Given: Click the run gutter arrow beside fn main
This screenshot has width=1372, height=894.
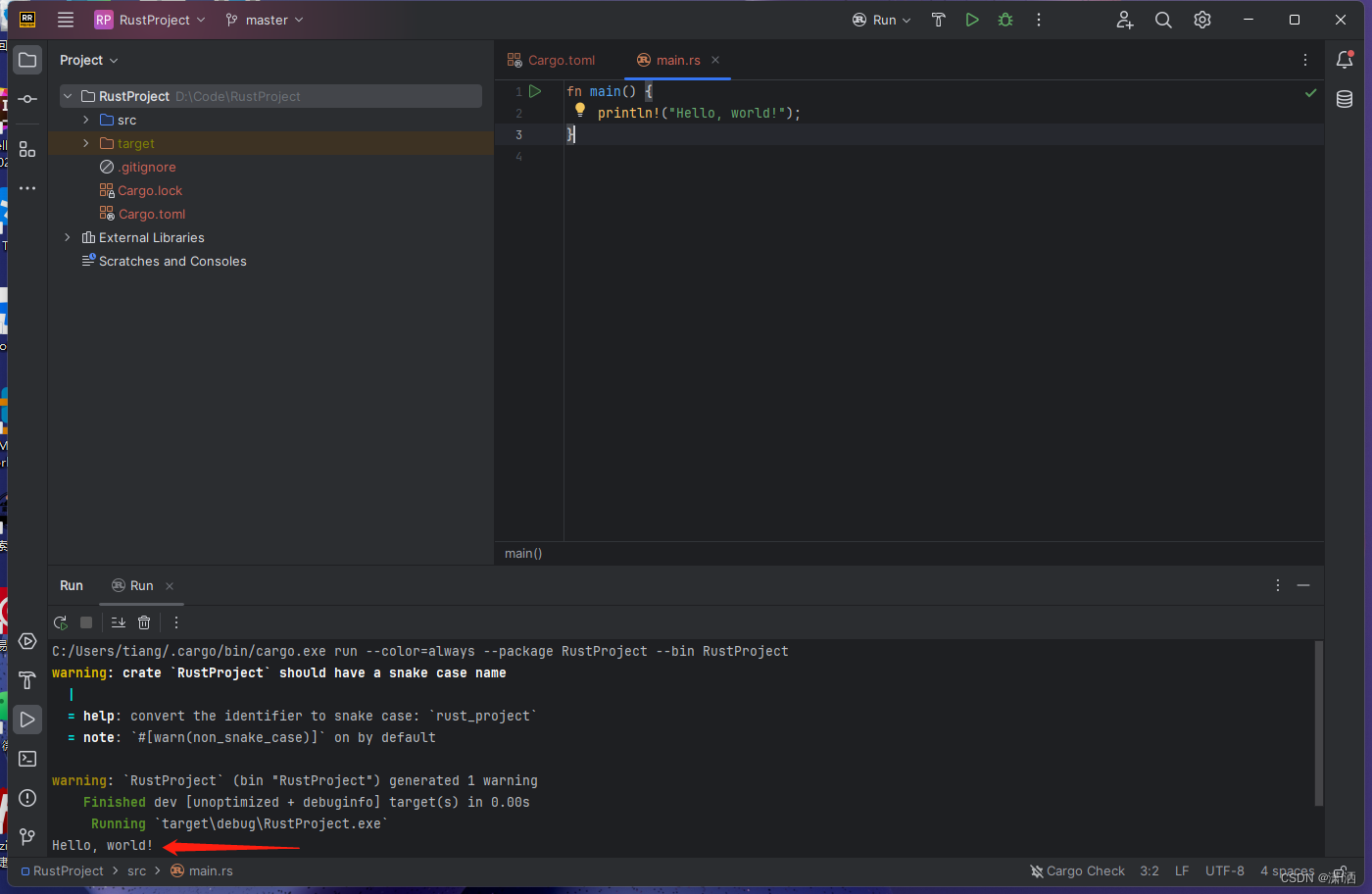Looking at the screenshot, I should (535, 91).
